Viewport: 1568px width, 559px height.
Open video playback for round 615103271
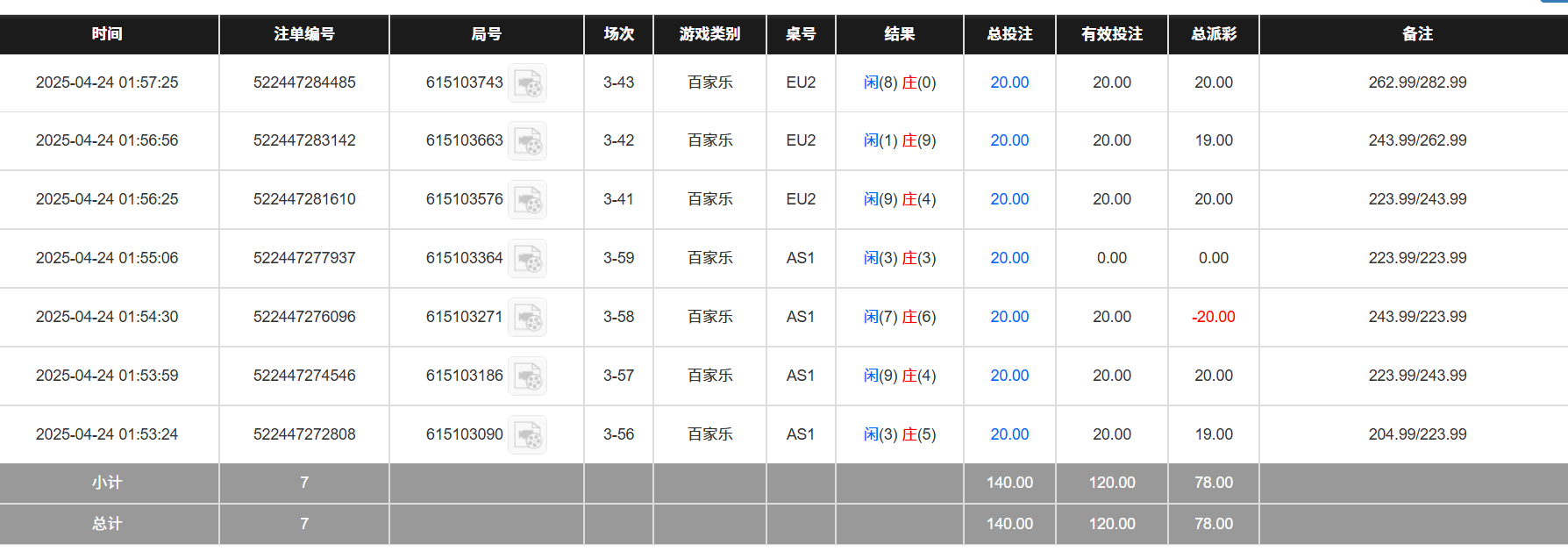pyautogui.click(x=527, y=317)
